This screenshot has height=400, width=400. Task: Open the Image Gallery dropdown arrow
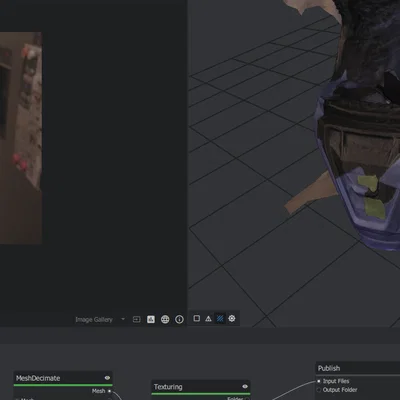click(x=123, y=319)
